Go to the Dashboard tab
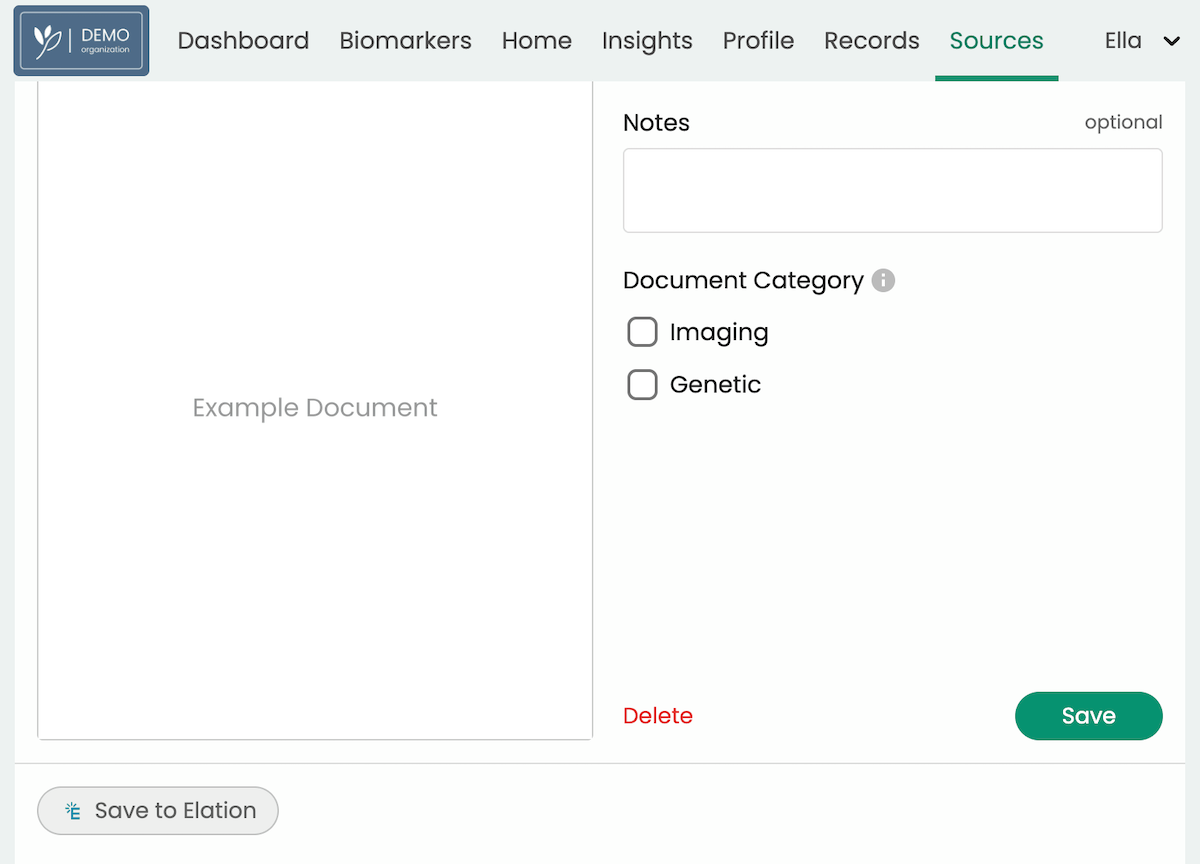 (243, 41)
